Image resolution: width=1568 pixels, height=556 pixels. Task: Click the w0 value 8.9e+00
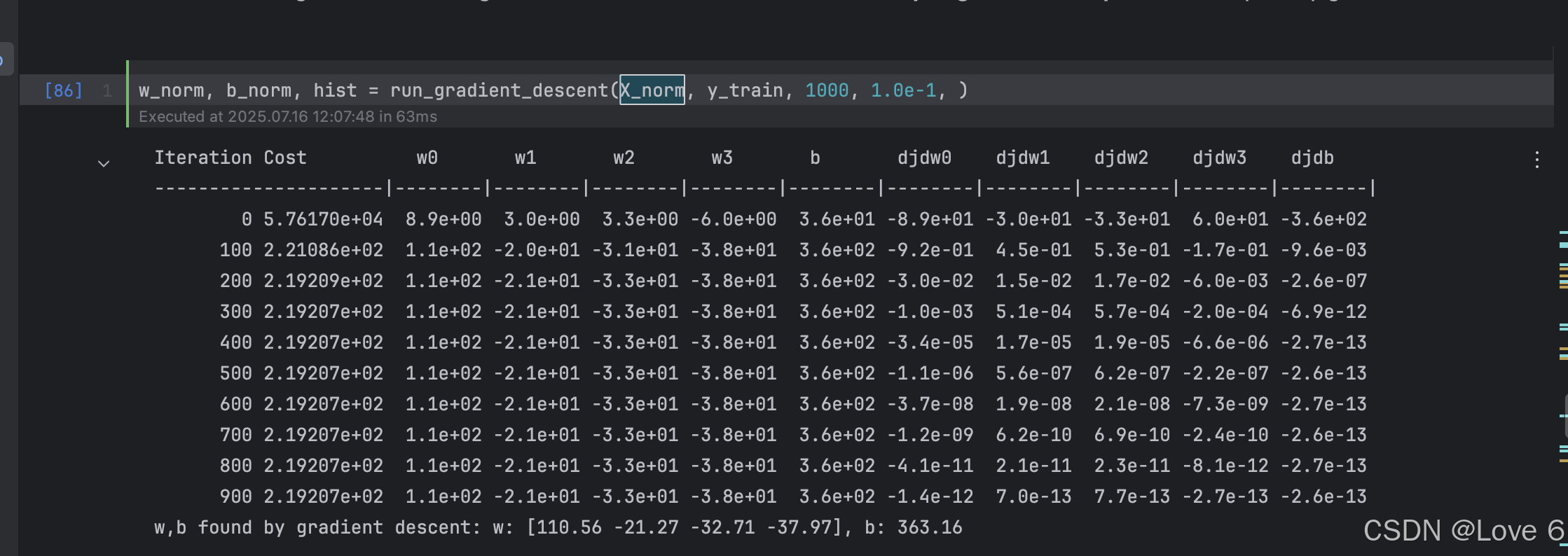click(x=443, y=219)
